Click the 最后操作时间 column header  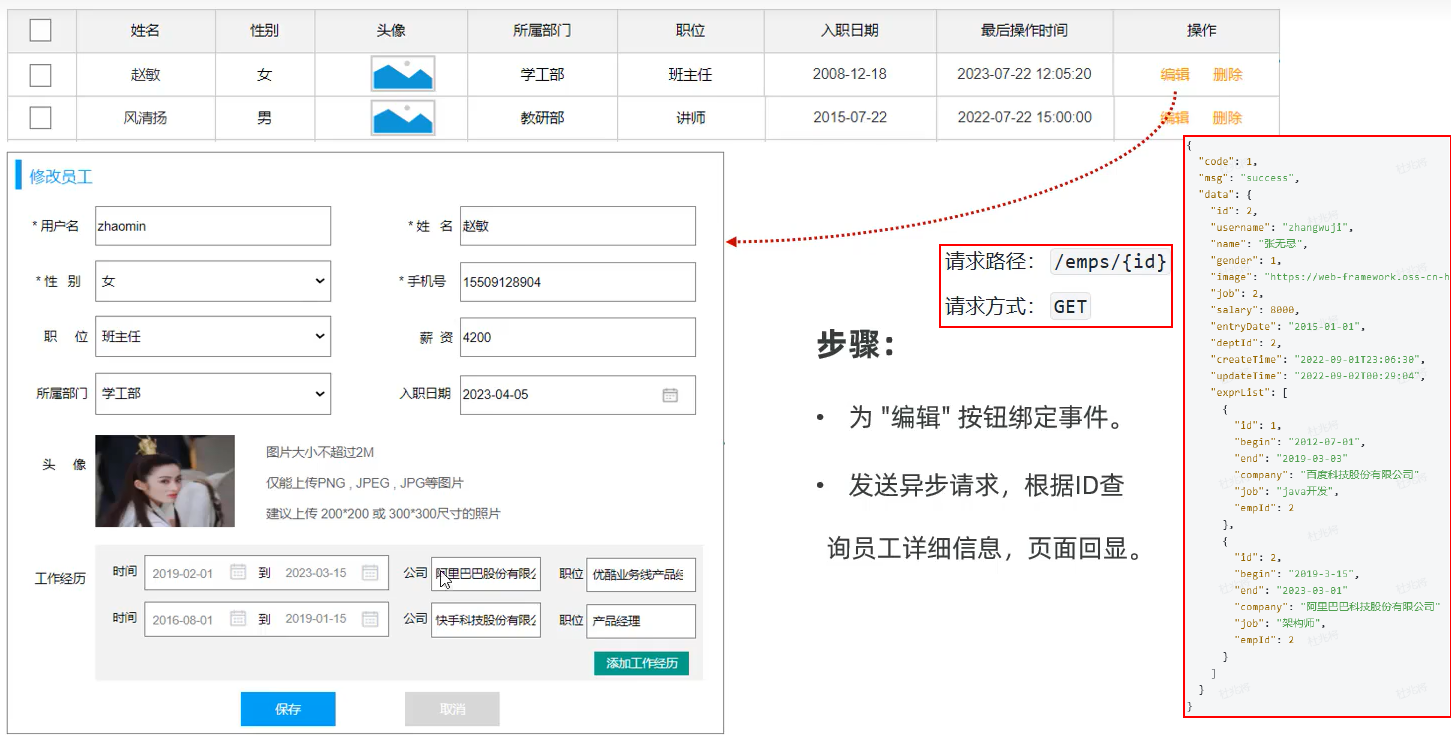coord(1024,30)
